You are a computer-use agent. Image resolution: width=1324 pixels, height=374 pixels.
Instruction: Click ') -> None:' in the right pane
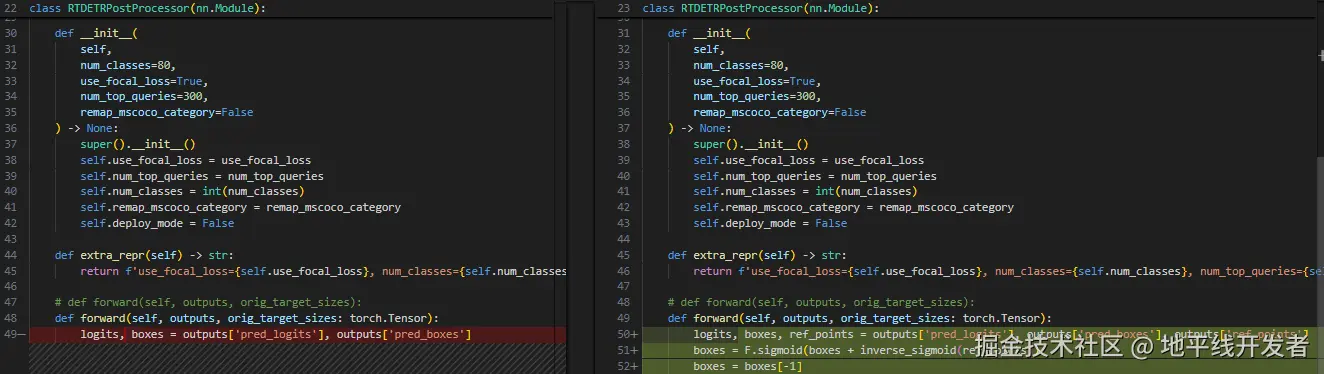coord(700,128)
